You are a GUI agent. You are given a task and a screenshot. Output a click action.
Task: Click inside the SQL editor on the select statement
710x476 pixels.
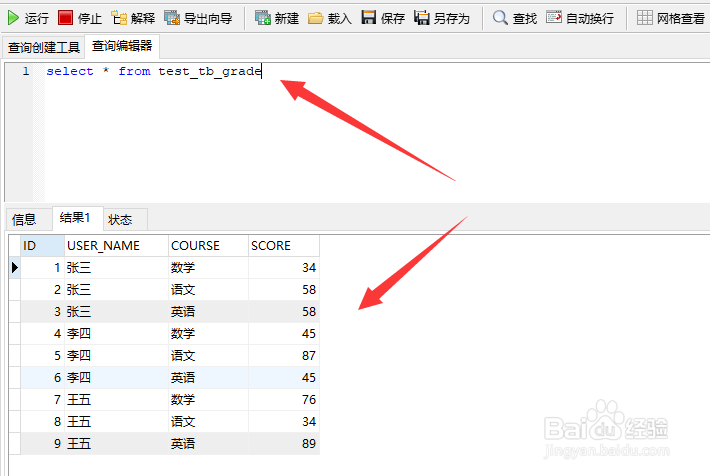154,72
